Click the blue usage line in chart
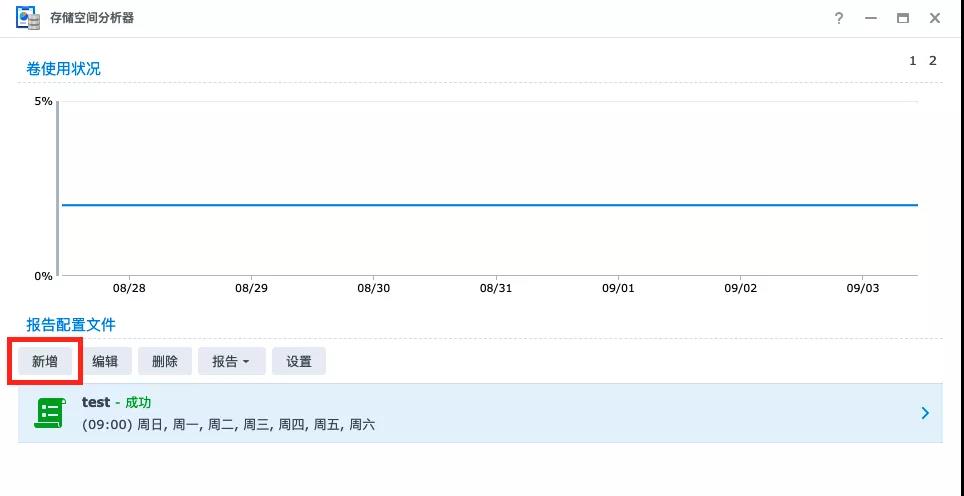The height and width of the screenshot is (496, 964). coord(489,205)
